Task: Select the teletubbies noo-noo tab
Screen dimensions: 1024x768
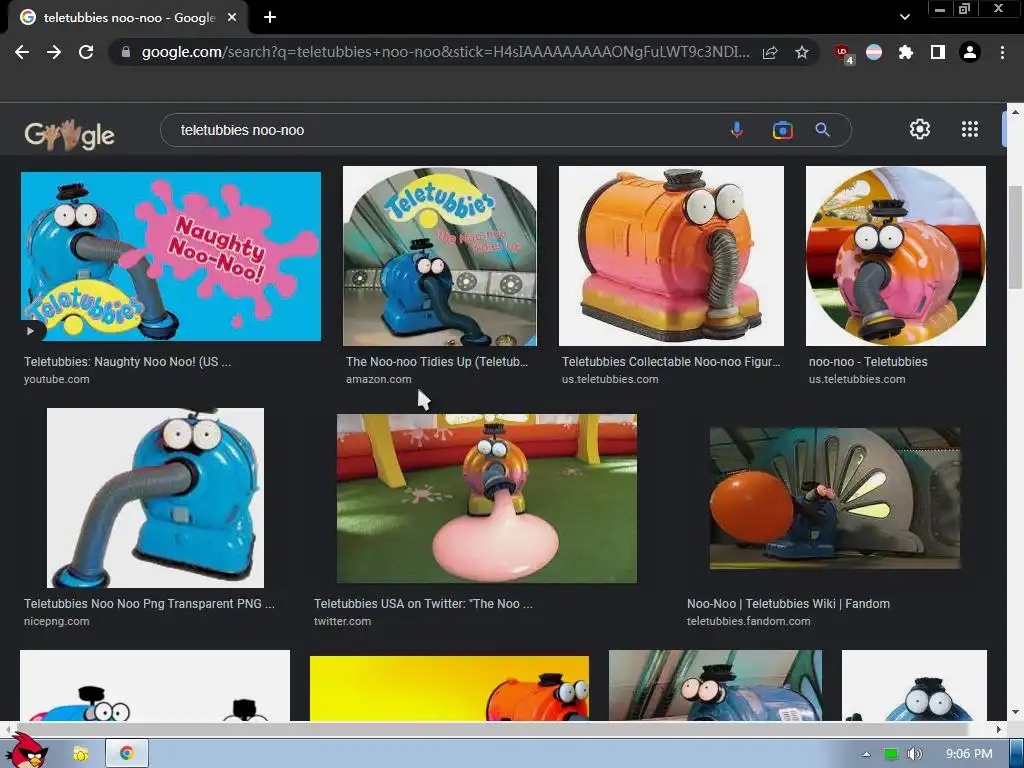Action: click(129, 18)
